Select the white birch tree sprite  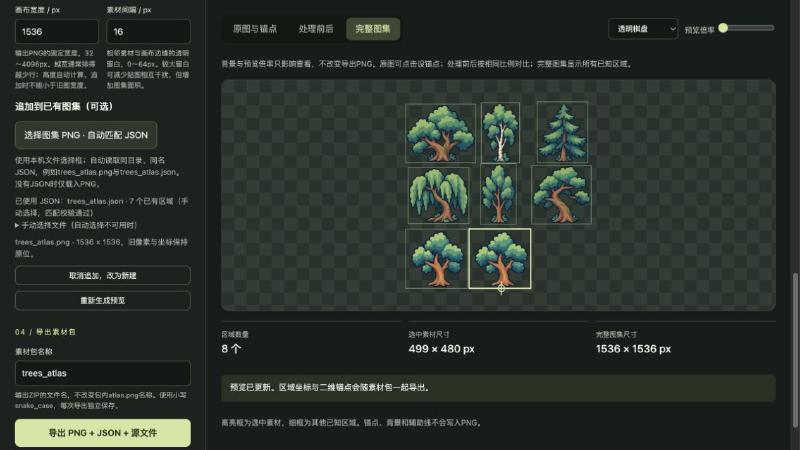500,133
